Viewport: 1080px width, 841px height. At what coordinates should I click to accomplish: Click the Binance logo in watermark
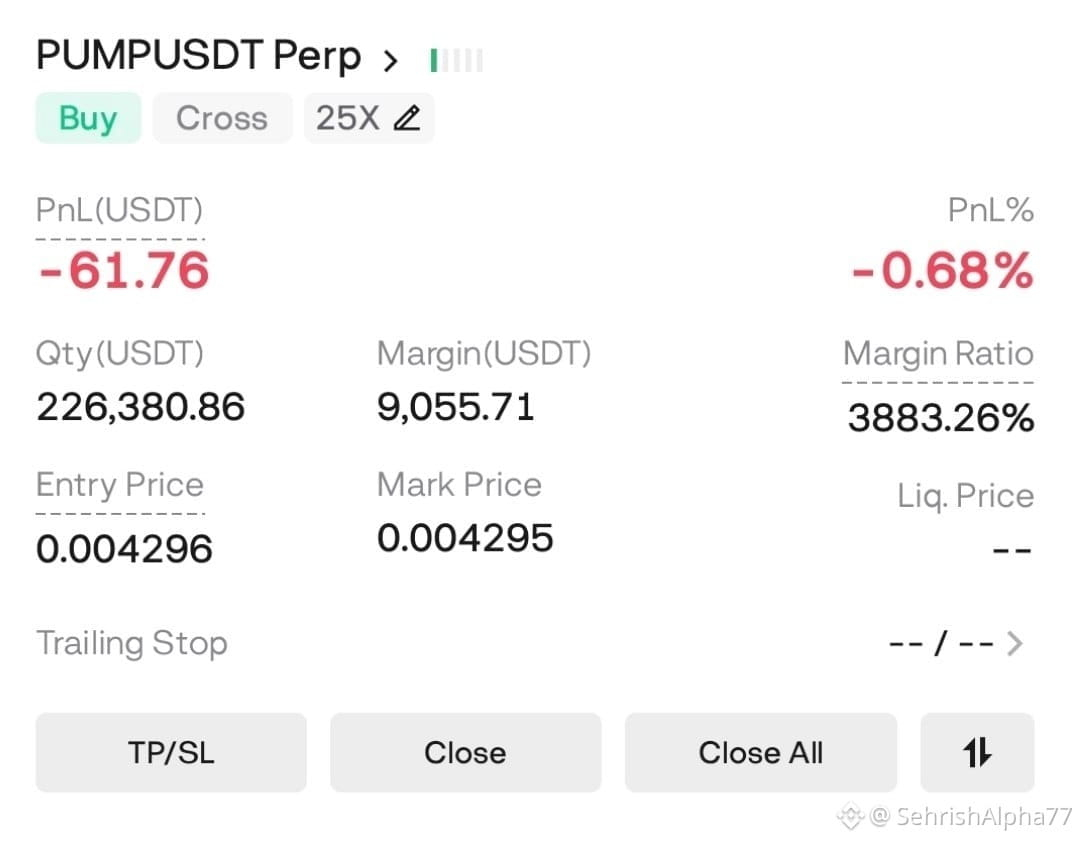(x=851, y=816)
